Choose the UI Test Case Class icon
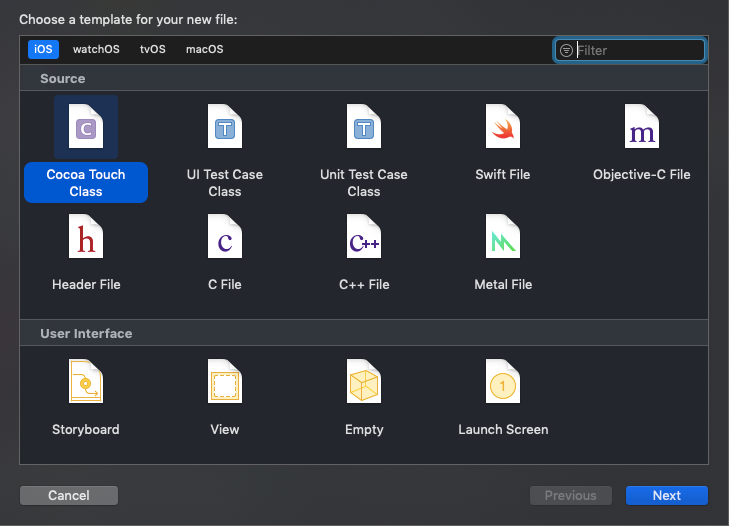Image resolution: width=729 pixels, height=526 pixels. [225, 127]
